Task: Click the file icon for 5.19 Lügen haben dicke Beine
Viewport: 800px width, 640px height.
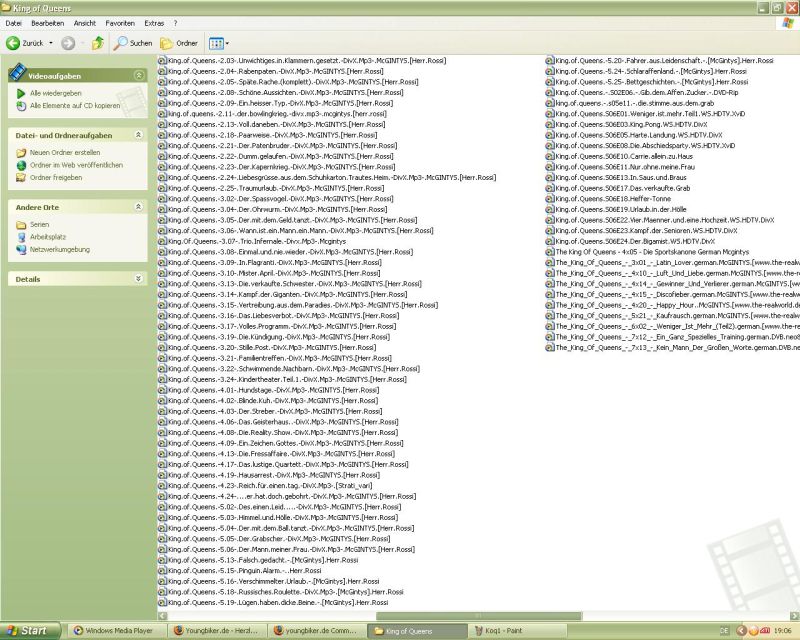Action: (x=162, y=602)
